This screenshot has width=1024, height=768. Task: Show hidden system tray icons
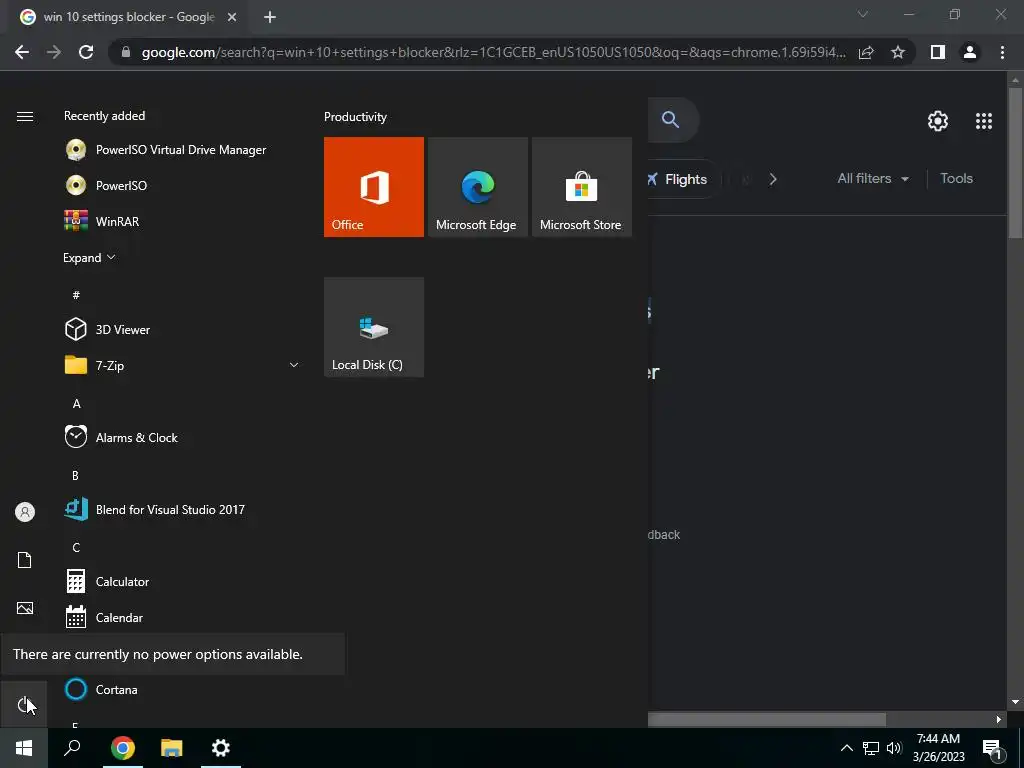tap(846, 748)
